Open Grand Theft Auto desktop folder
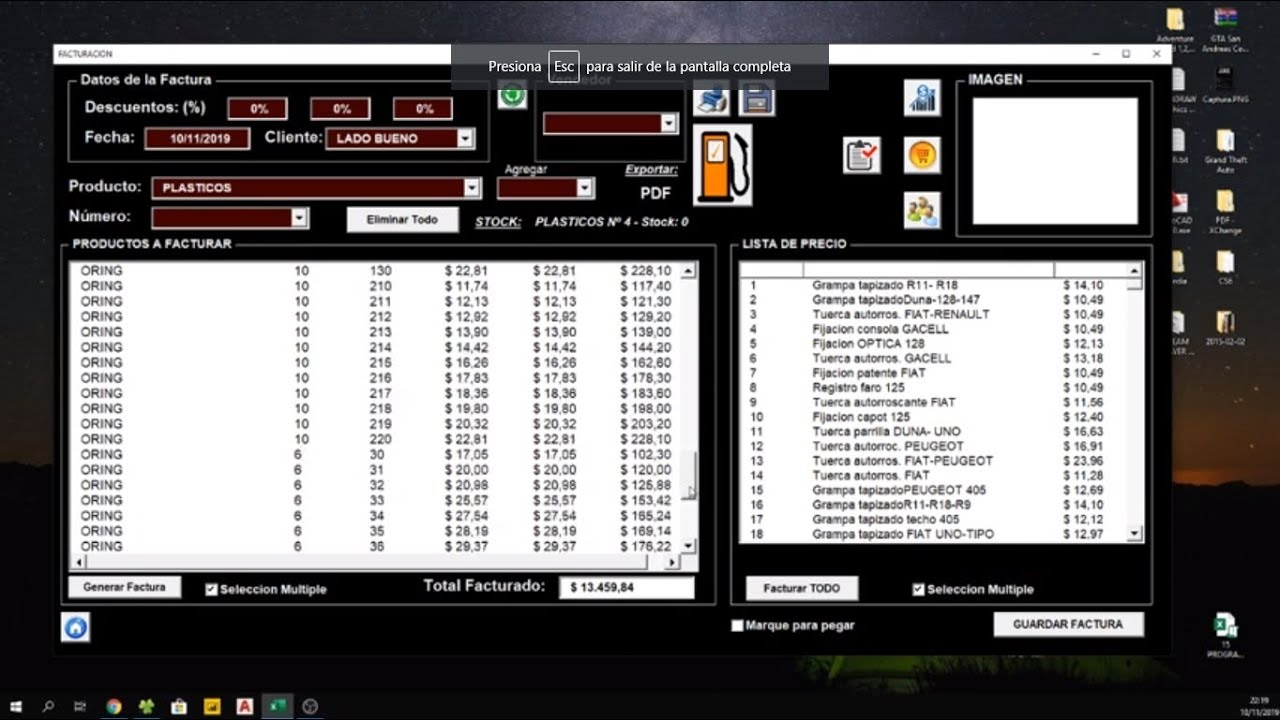The image size is (1280, 720). [1225, 150]
